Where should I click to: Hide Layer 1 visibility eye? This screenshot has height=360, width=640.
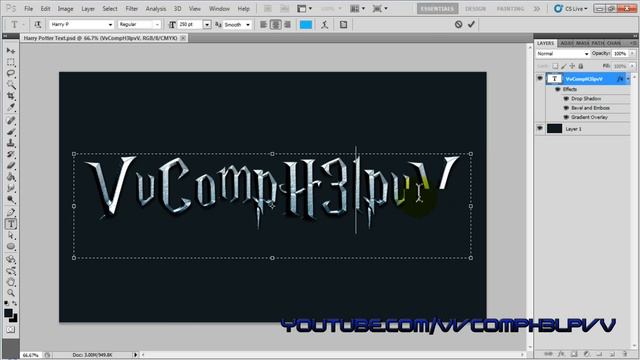pyautogui.click(x=540, y=129)
